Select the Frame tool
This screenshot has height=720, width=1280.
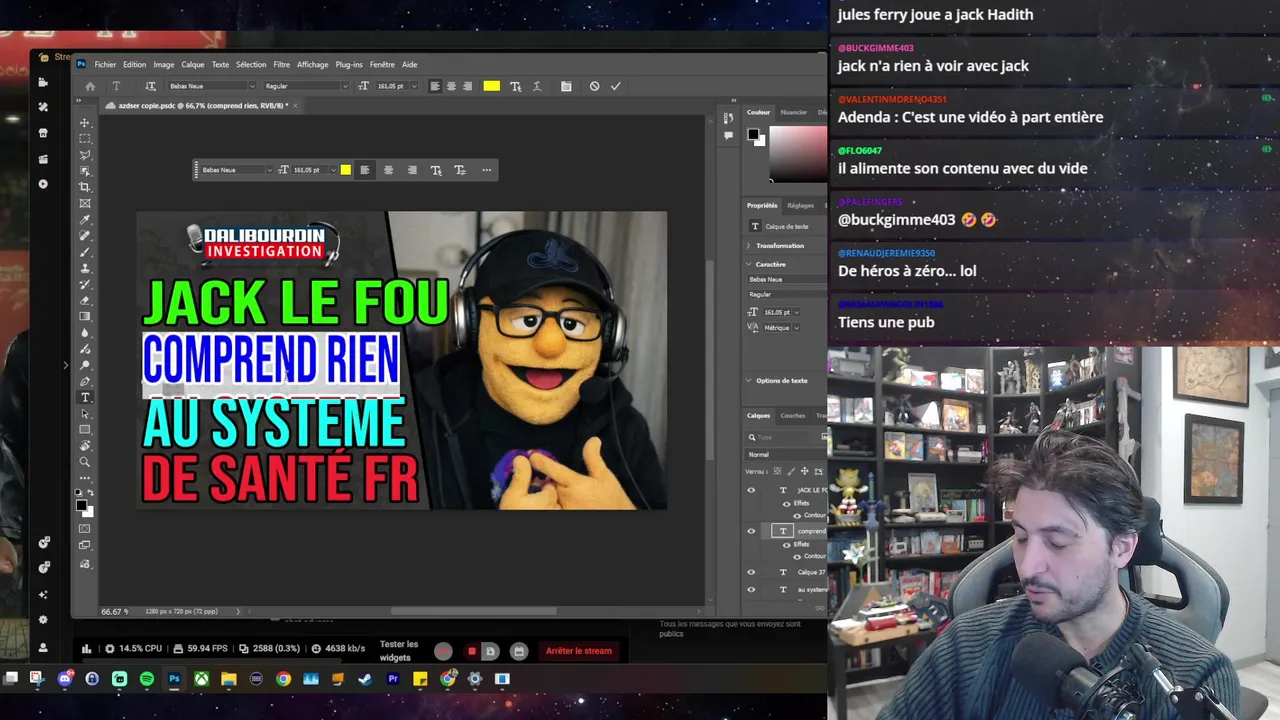click(85, 203)
